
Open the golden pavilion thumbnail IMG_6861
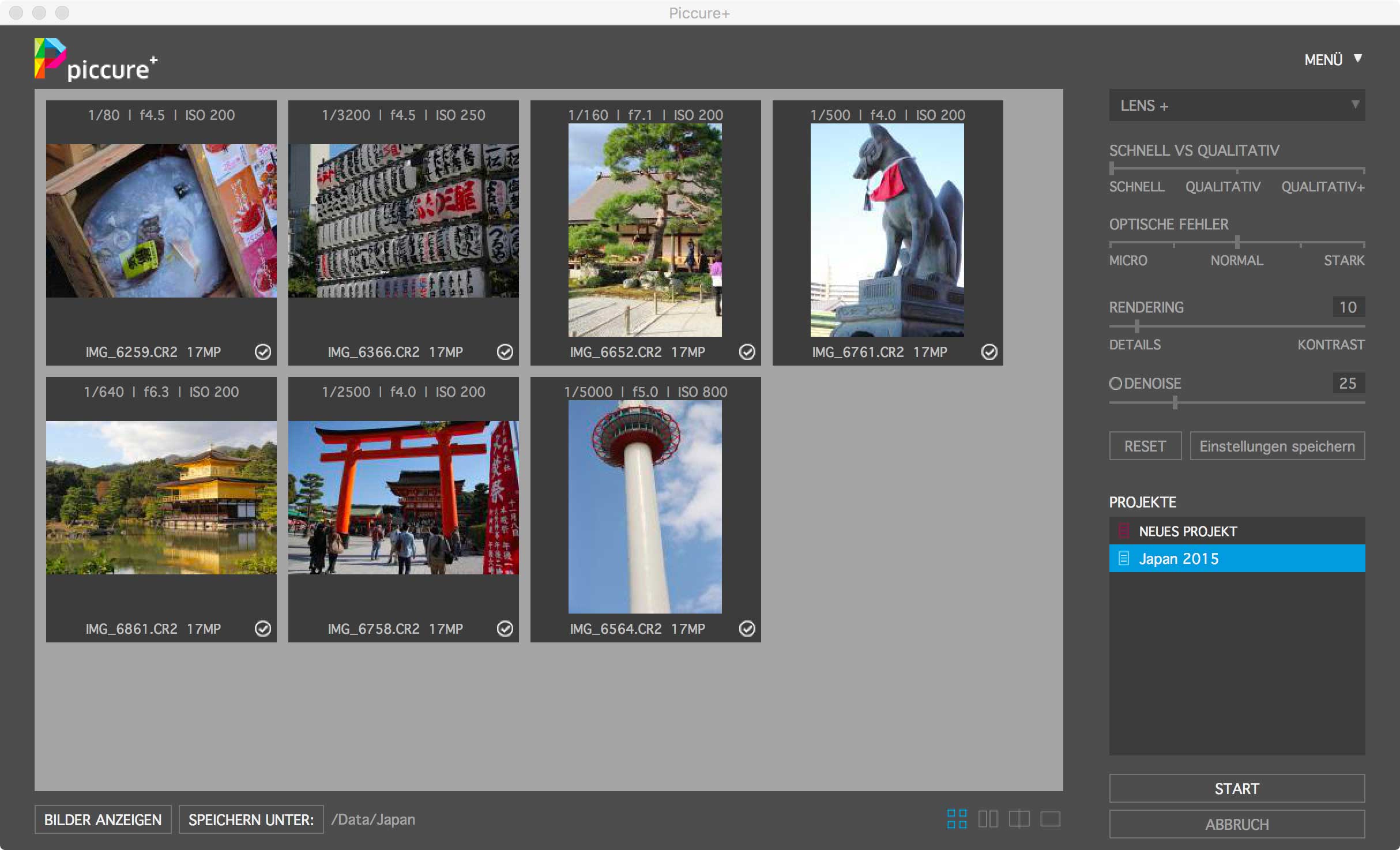pos(161,497)
